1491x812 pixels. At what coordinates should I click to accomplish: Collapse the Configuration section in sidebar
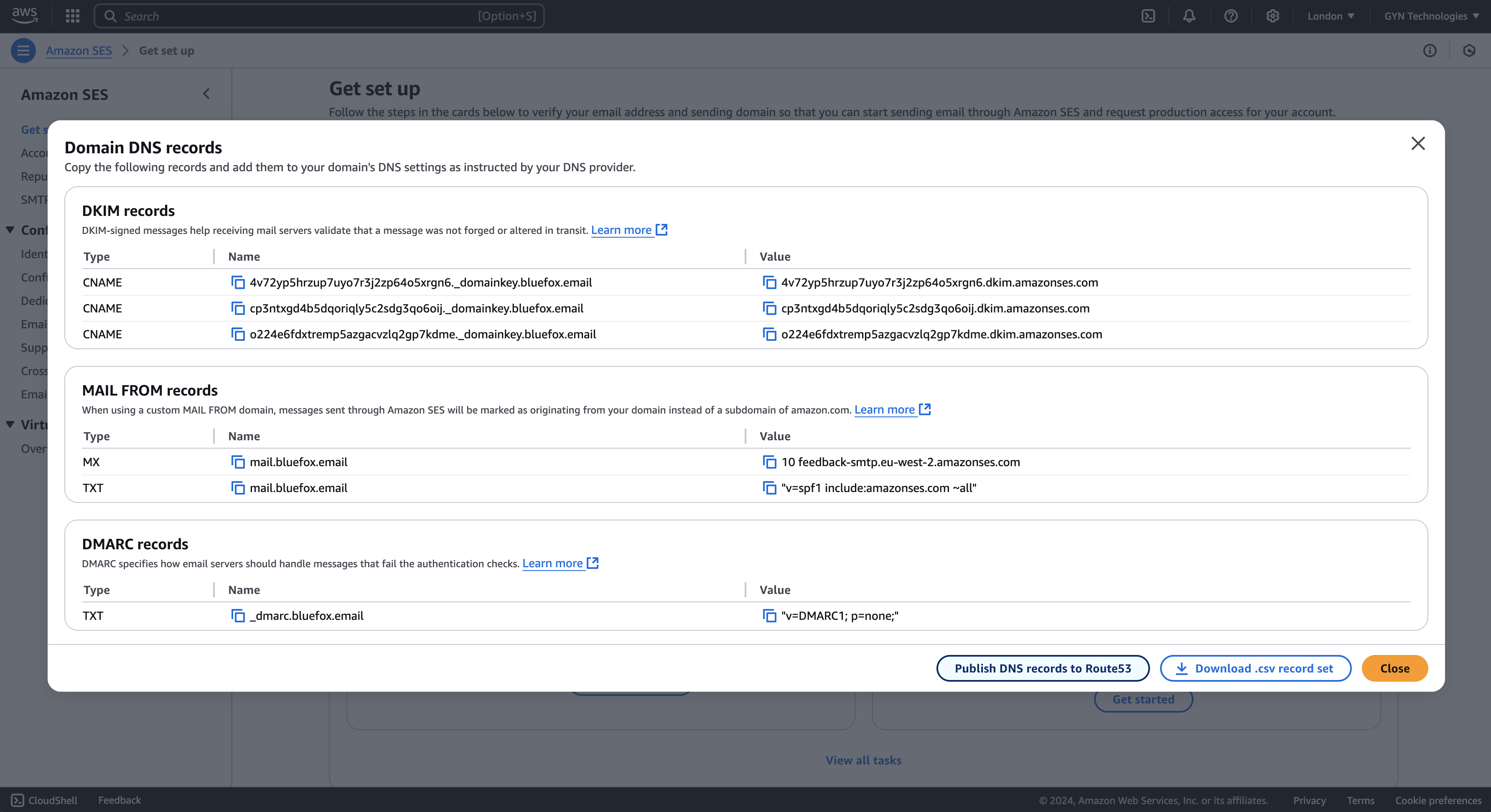10,230
